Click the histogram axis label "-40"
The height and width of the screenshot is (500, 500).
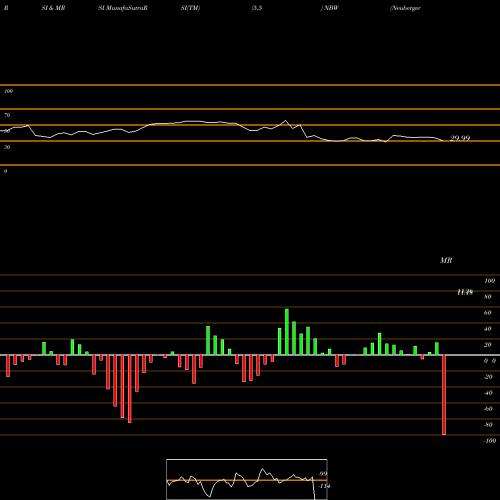tap(488, 393)
